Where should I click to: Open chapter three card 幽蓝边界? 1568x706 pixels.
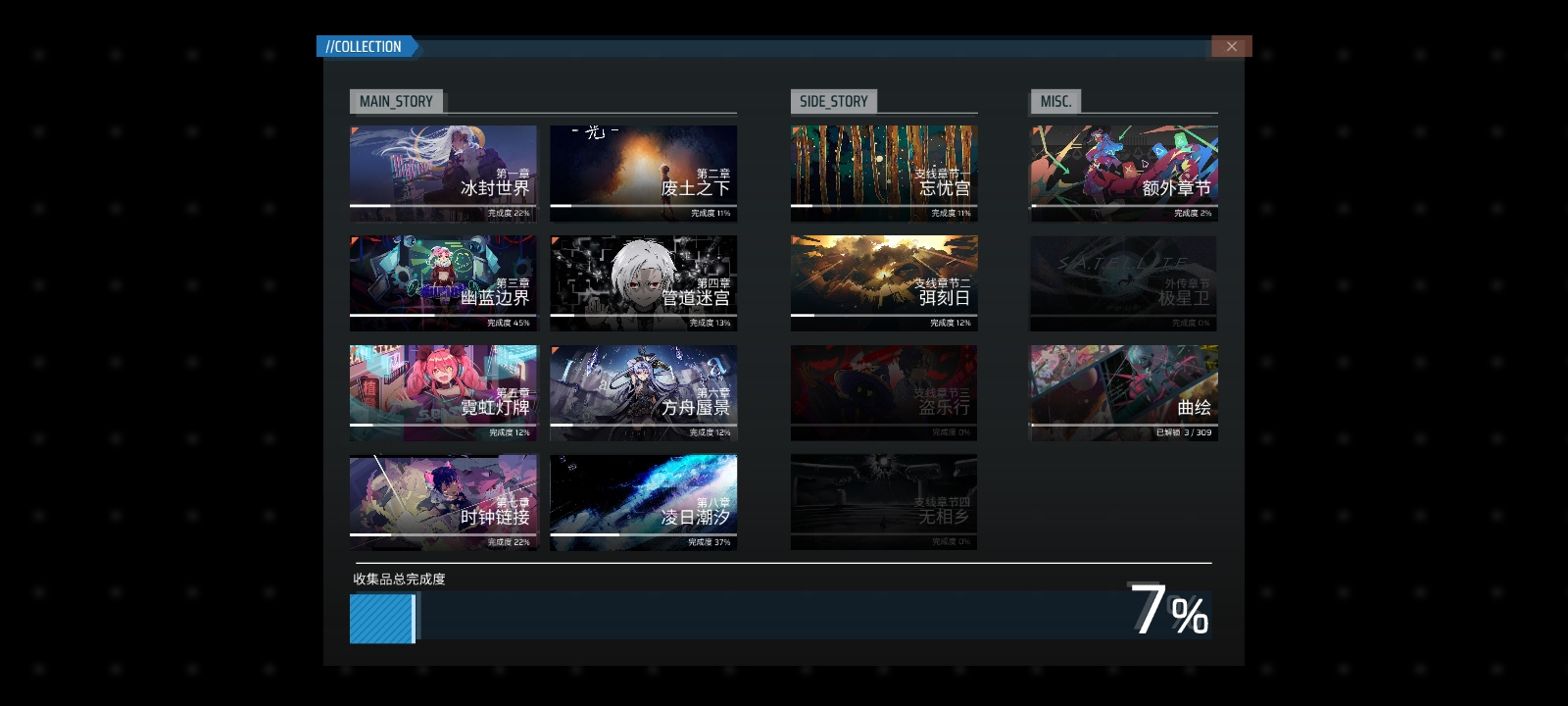coord(443,282)
